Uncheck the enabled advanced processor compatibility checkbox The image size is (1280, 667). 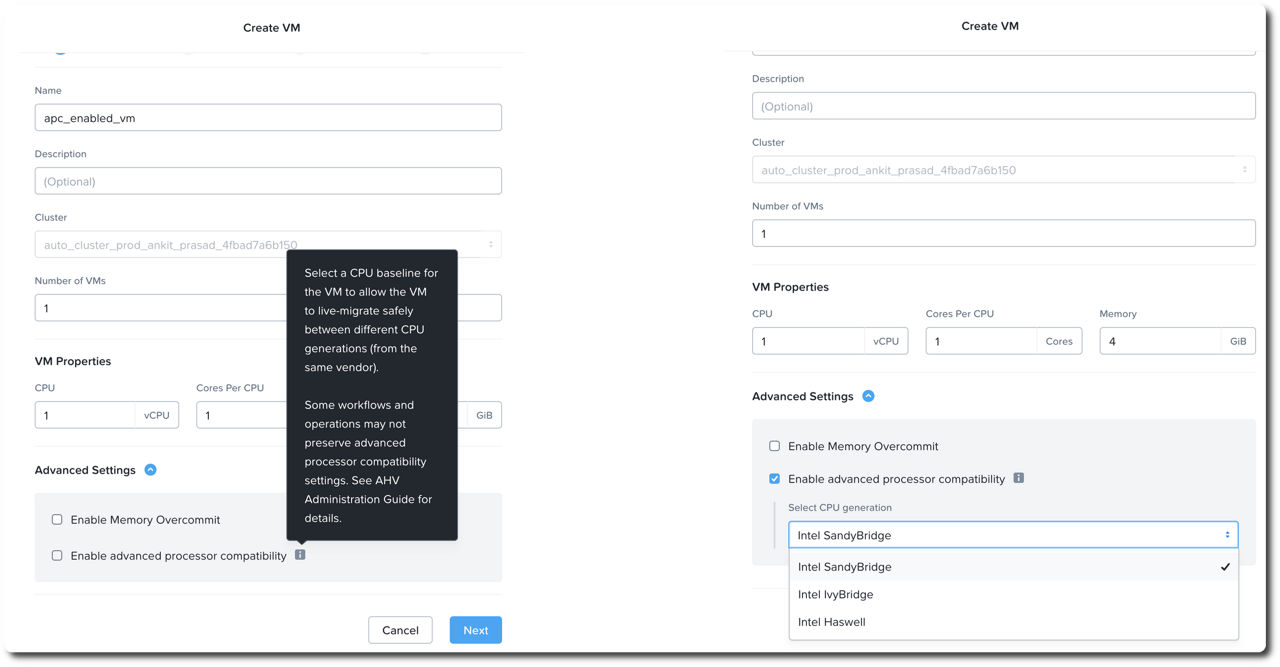click(774, 479)
